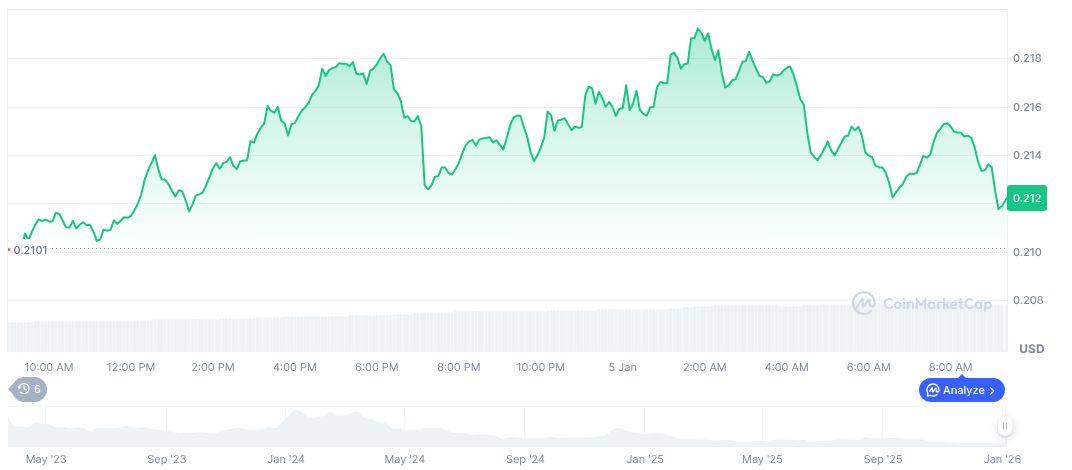Select the 5 Jan date marker

point(622,367)
